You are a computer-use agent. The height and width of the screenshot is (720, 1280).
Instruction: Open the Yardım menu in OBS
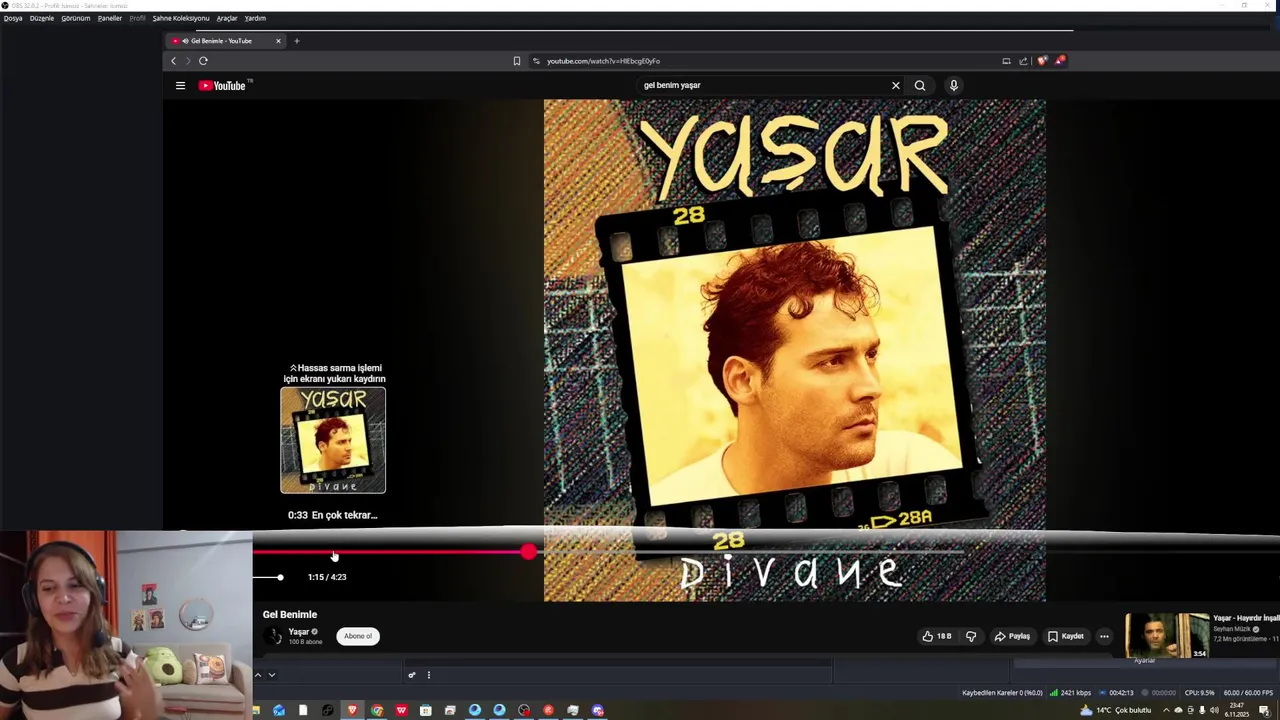(255, 18)
